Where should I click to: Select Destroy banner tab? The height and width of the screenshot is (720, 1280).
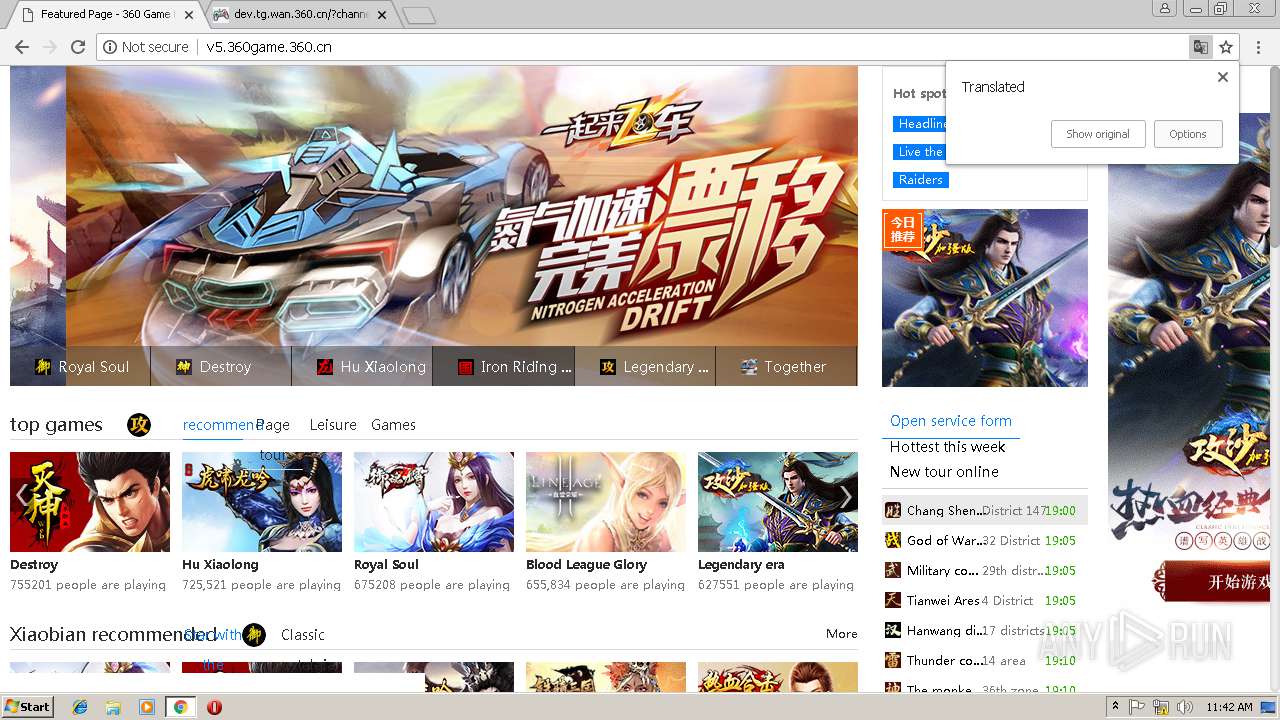coord(221,367)
